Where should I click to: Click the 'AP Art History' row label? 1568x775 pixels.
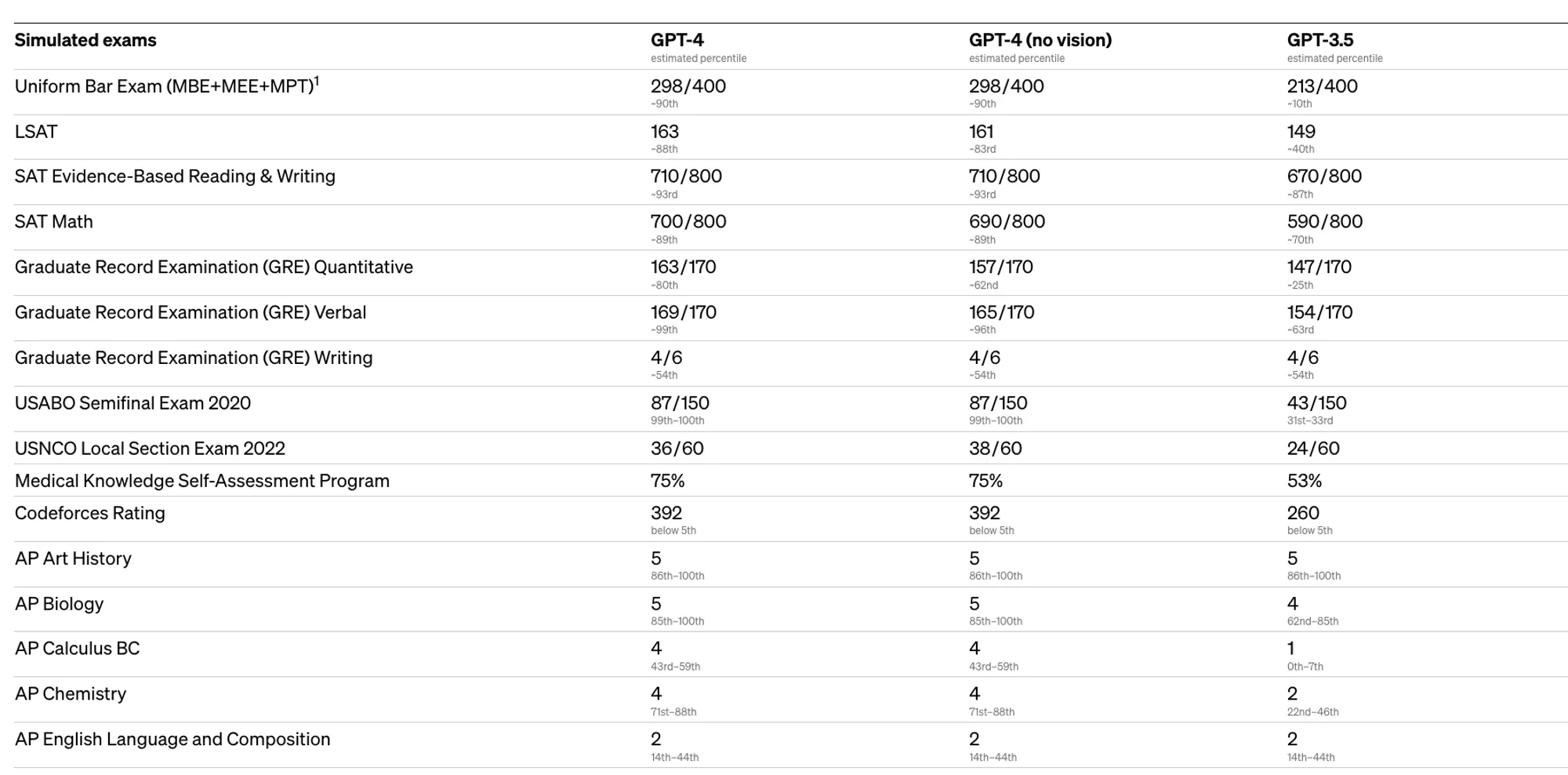click(x=73, y=559)
